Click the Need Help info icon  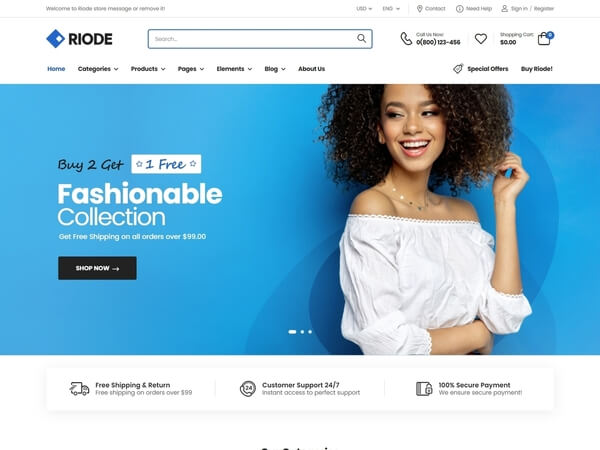point(460,8)
